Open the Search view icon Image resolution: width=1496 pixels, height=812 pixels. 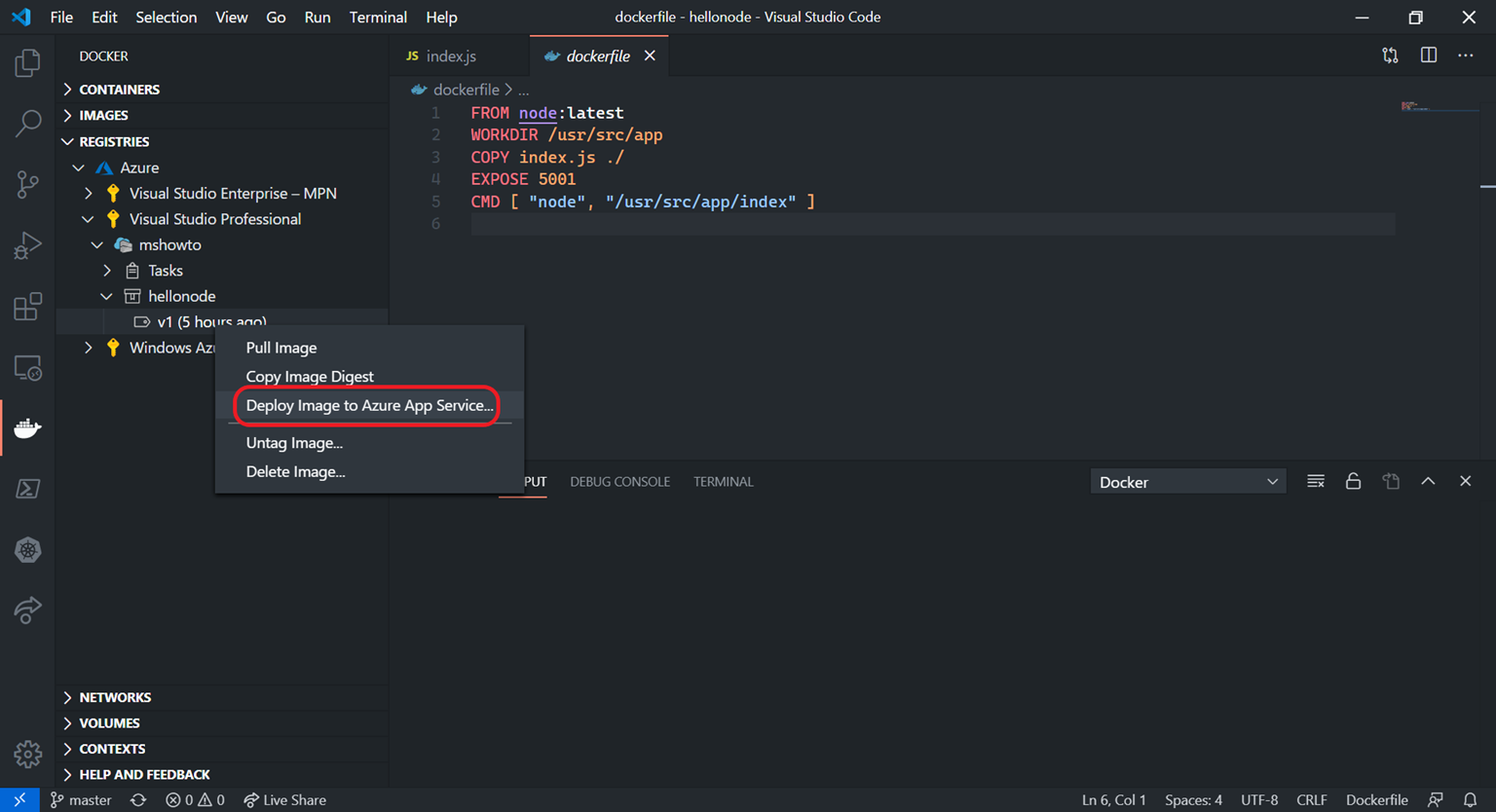[x=27, y=124]
